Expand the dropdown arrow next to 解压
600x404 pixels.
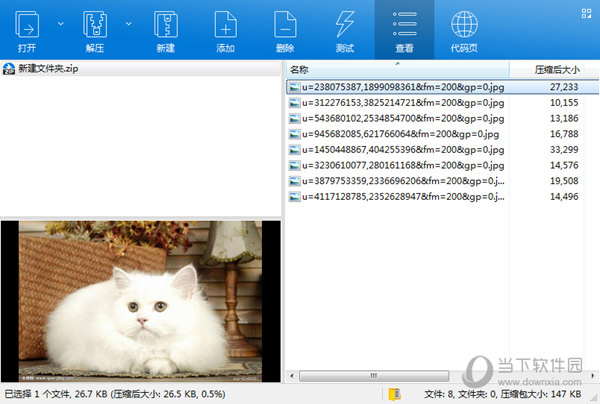pos(129,24)
